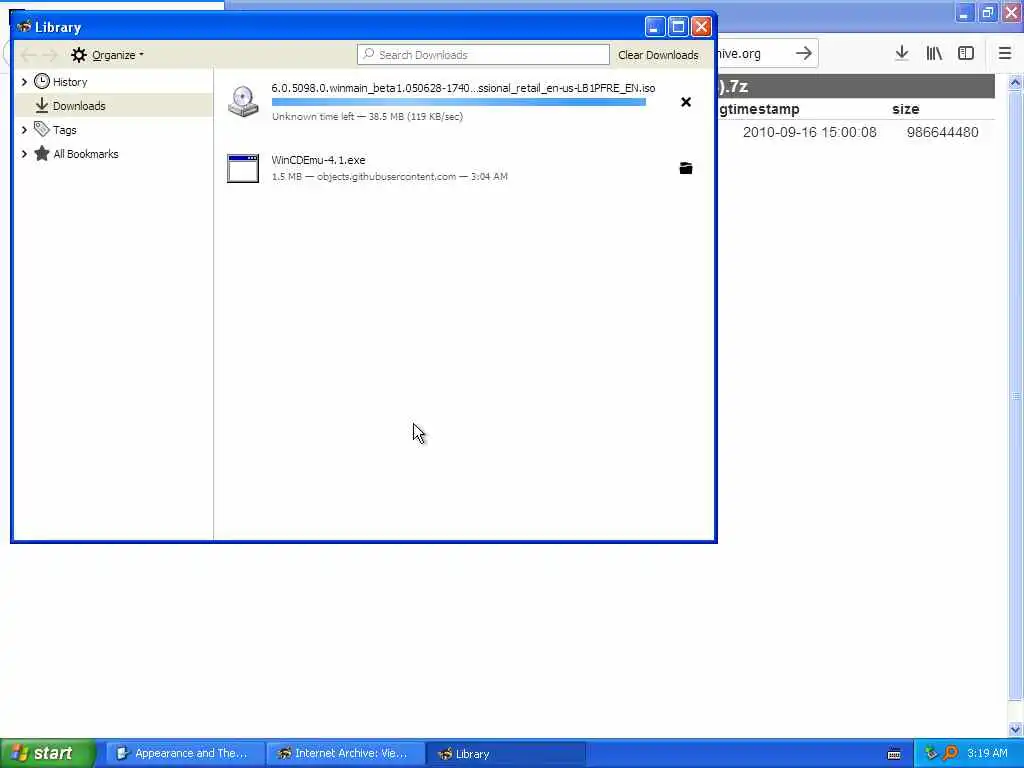Open containing folder for WinCDEmu-4.1.exe
The image size is (1024, 768).
(686, 168)
